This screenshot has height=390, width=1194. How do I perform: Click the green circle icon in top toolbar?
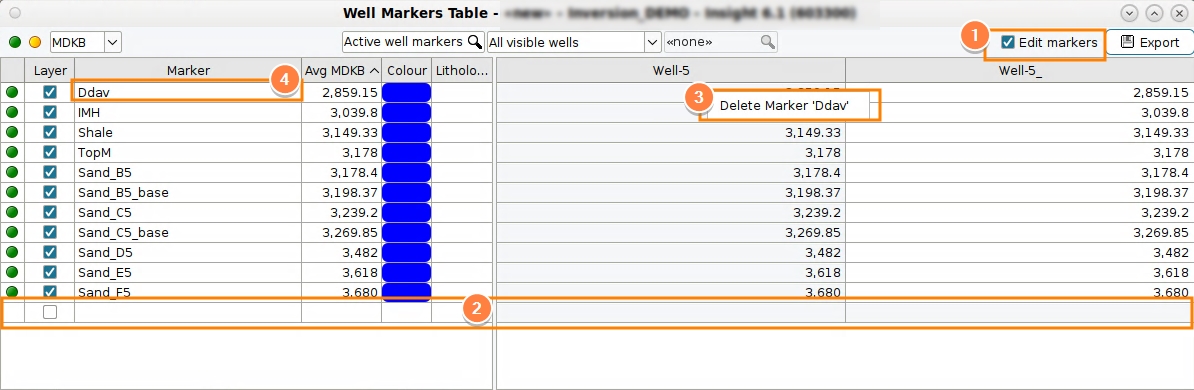coord(15,42)
